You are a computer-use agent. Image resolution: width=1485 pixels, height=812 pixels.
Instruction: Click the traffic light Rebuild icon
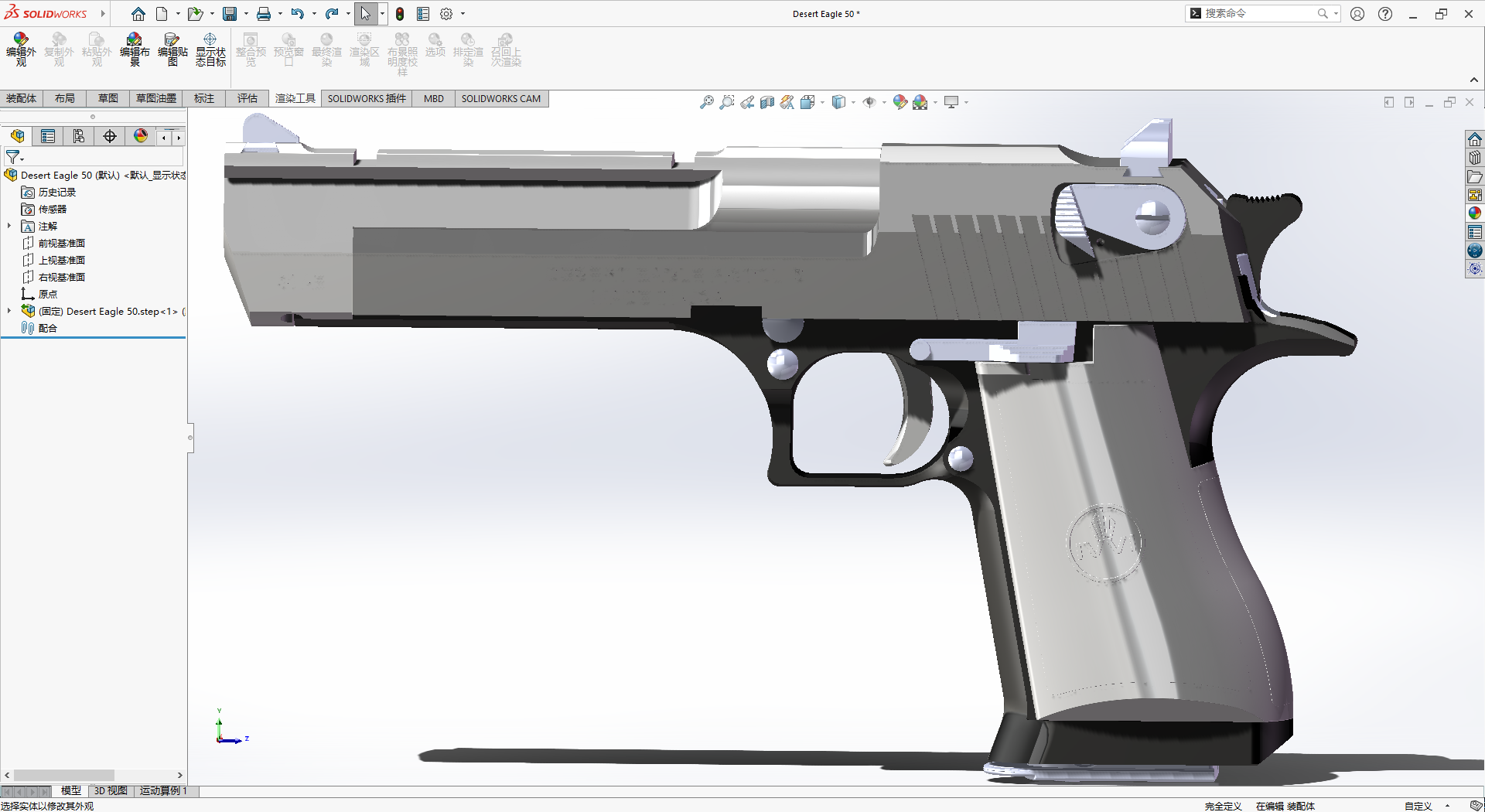400,14
